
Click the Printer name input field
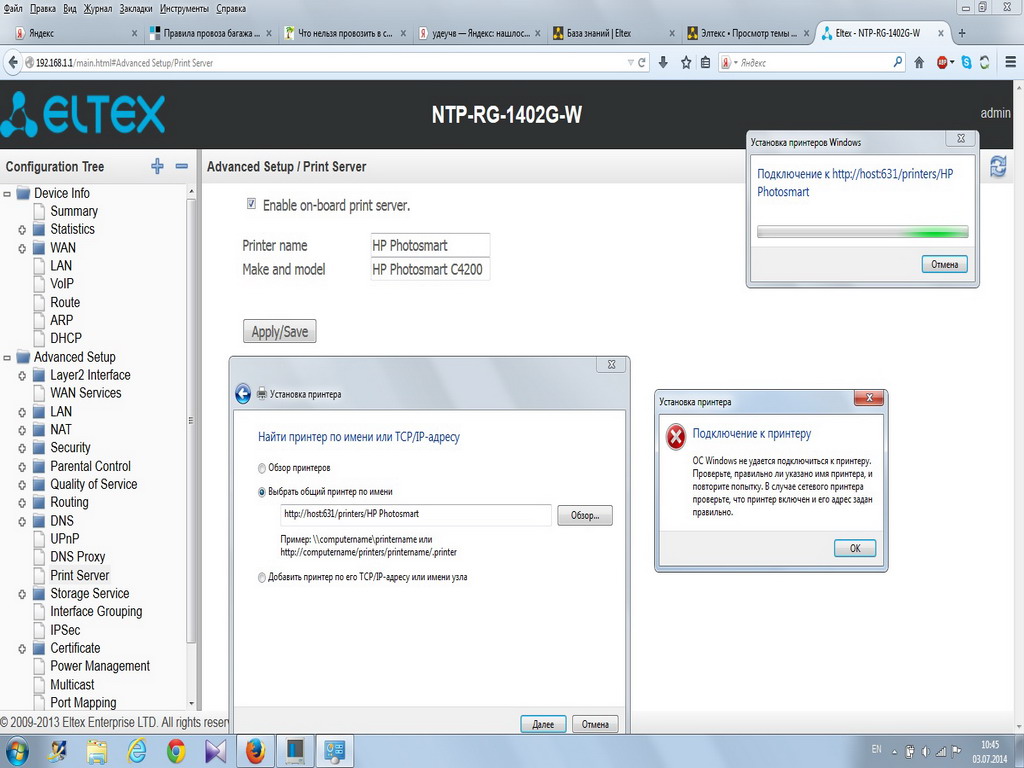coord(430,246)
